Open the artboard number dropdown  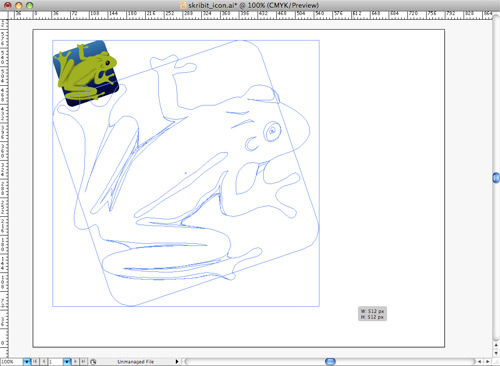(x=67, y=362)
